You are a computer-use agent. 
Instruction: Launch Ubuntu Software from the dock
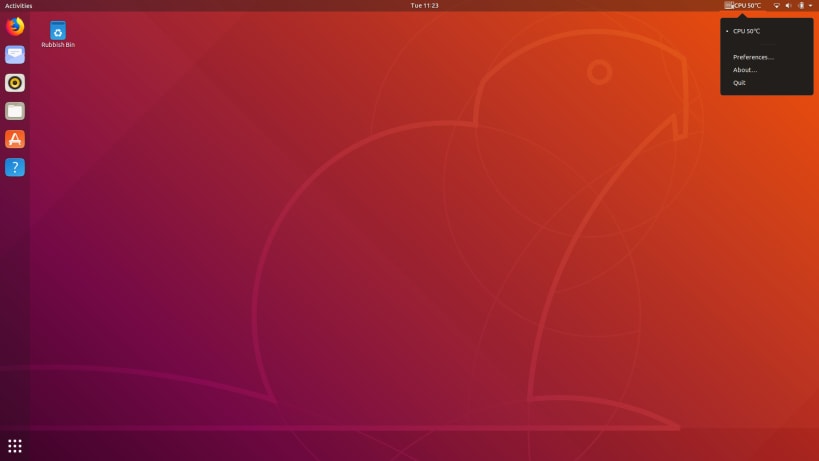point(15,139)
